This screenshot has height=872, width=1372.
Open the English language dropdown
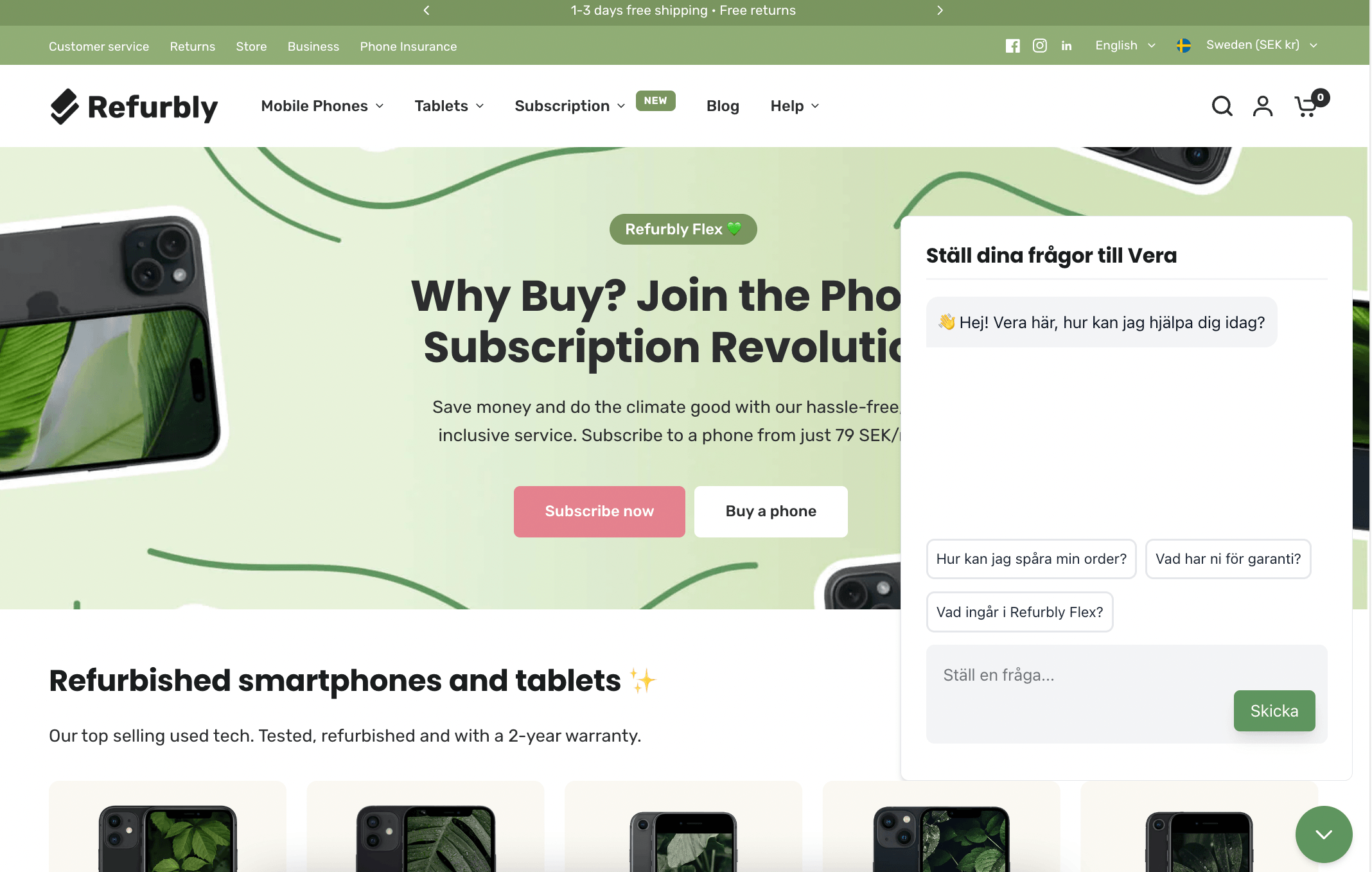1126,45
